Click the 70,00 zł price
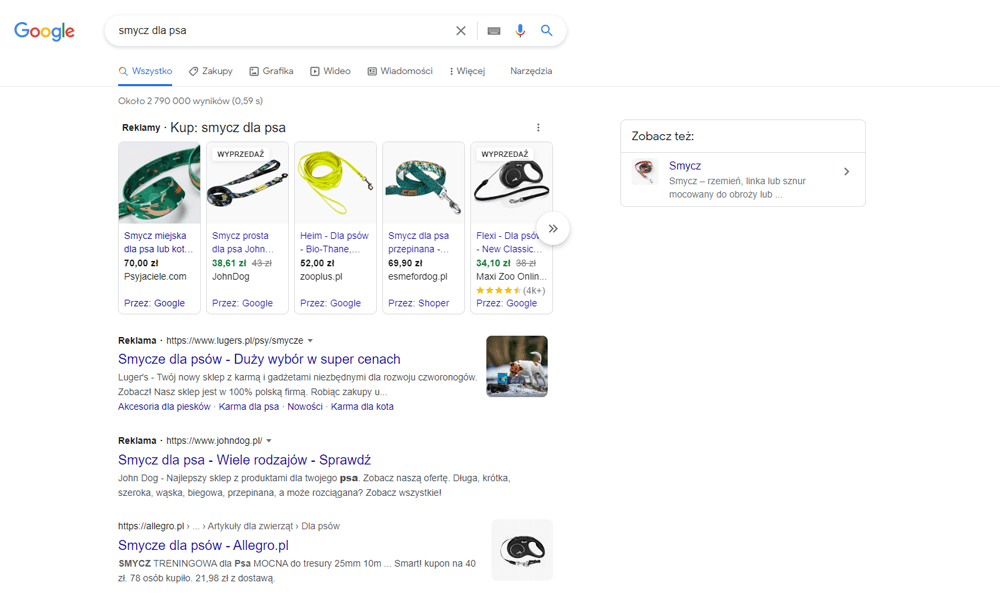The image size is (1000, 600). click(x=141, y=263)
